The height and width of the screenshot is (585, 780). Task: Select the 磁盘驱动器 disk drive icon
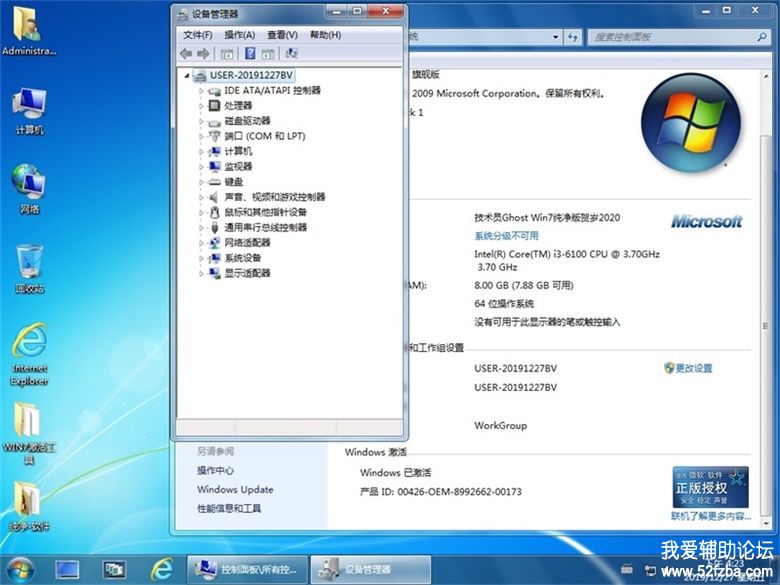[214, 121]
